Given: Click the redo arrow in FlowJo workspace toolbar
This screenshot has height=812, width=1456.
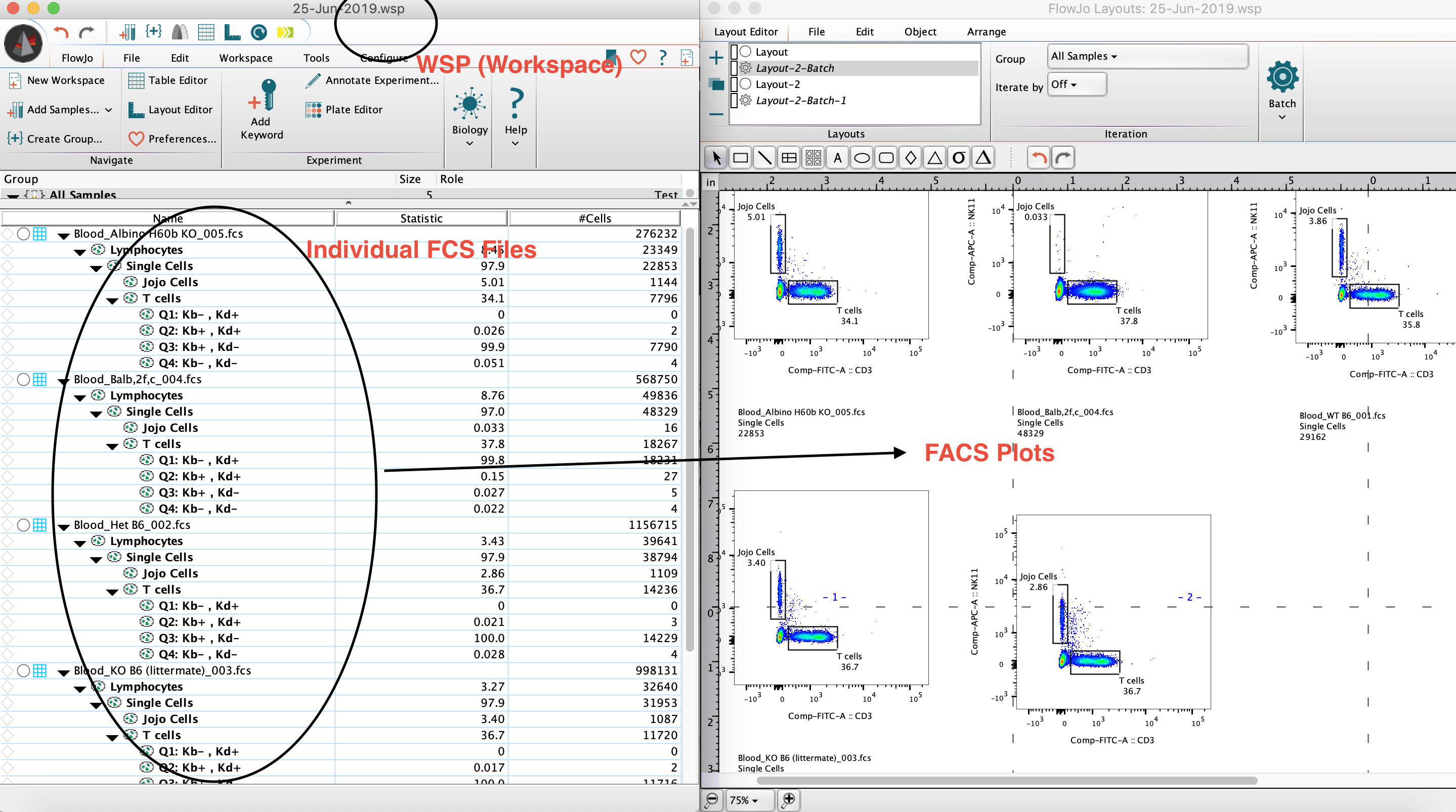Looking at the screenshot, I should (x=87, y=32).
